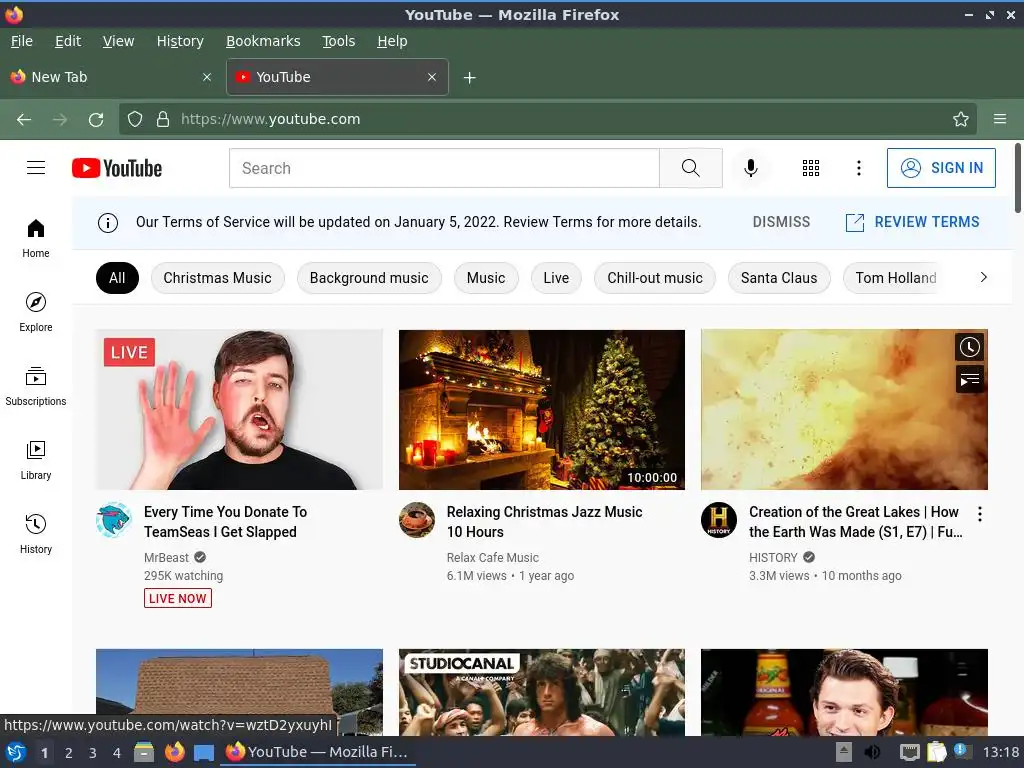Open History in sidebar
The image size is (1024, 768).
click(x=36, y=534)
